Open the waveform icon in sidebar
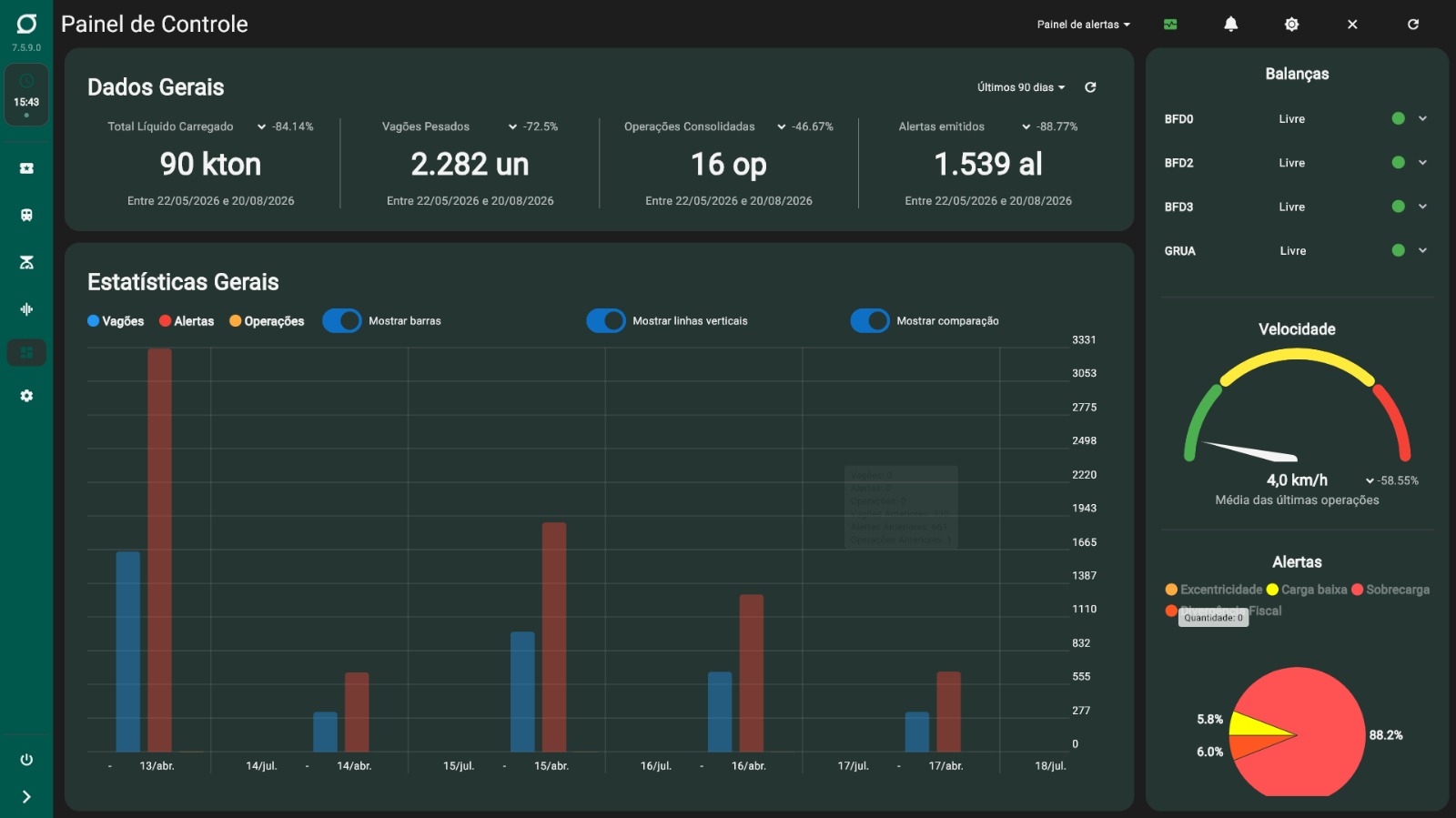Viewport: 1456px width, 818px height. (x=26, y=309)
